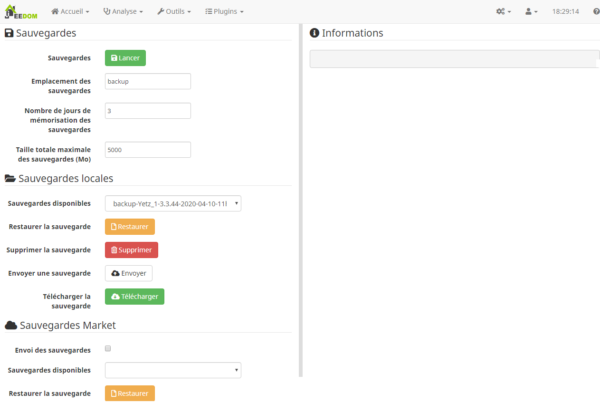
Task: Expand Market Sauvegardes disponibles dropdown
Action: (173, 370)
